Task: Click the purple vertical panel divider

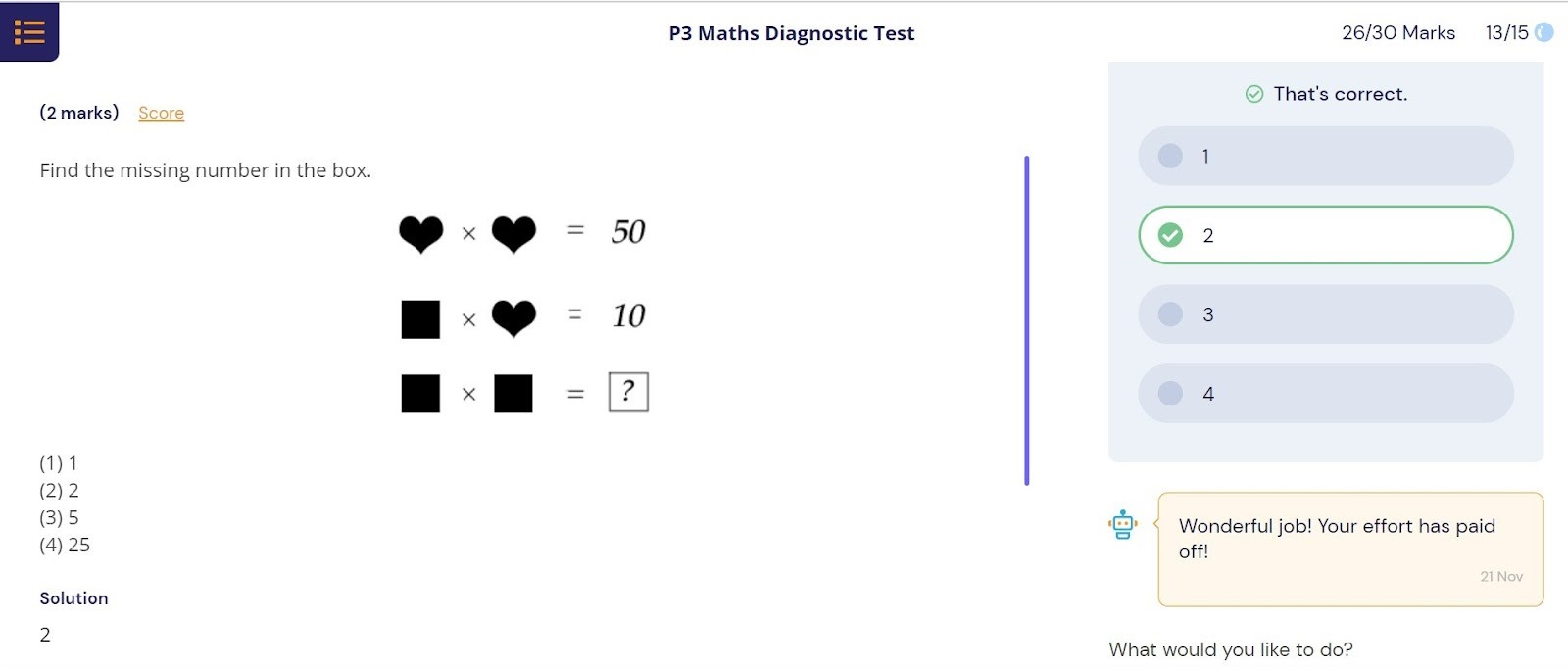Action: [1027, 319]
